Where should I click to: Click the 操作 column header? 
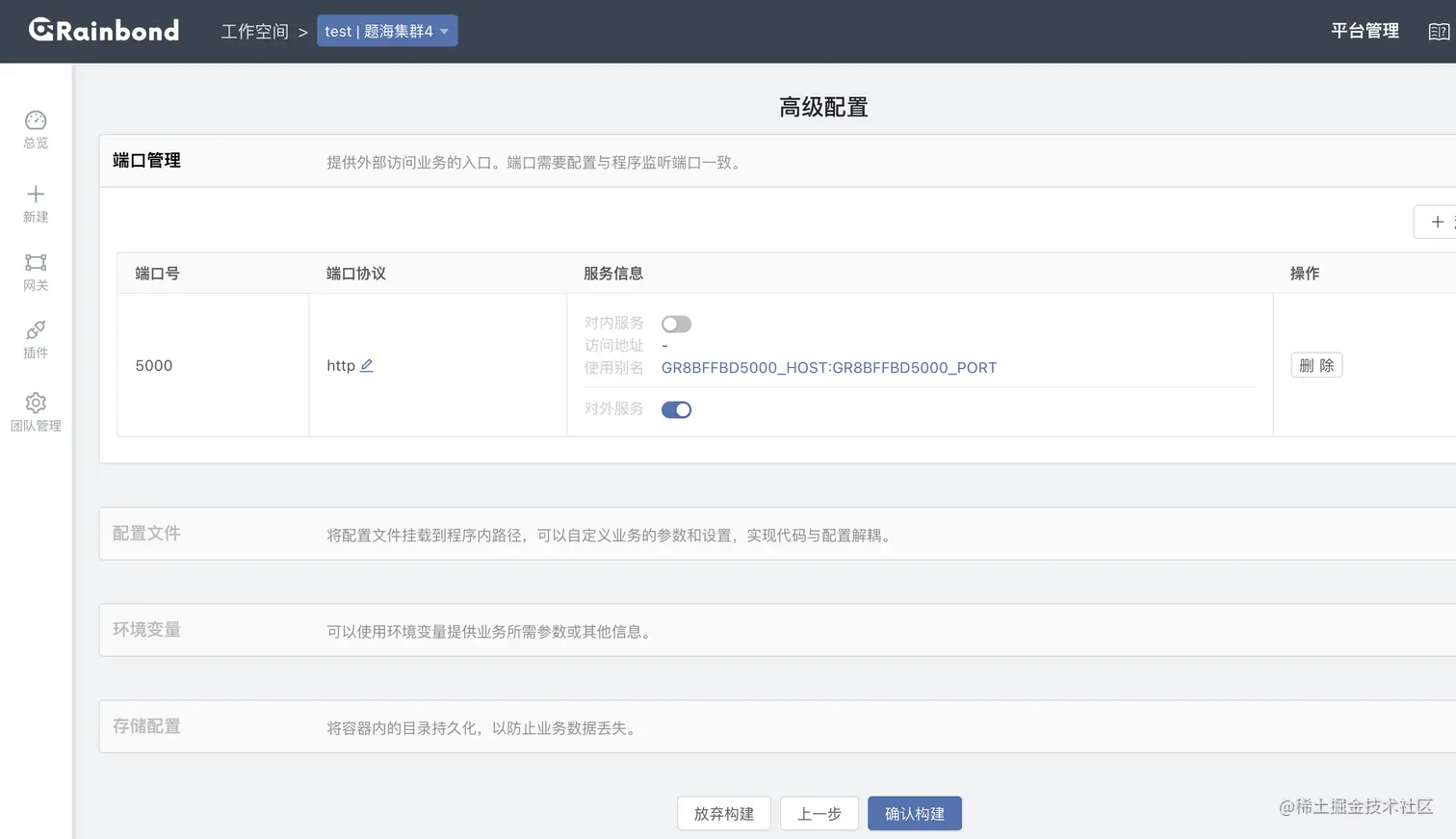tap(1305, 274)
